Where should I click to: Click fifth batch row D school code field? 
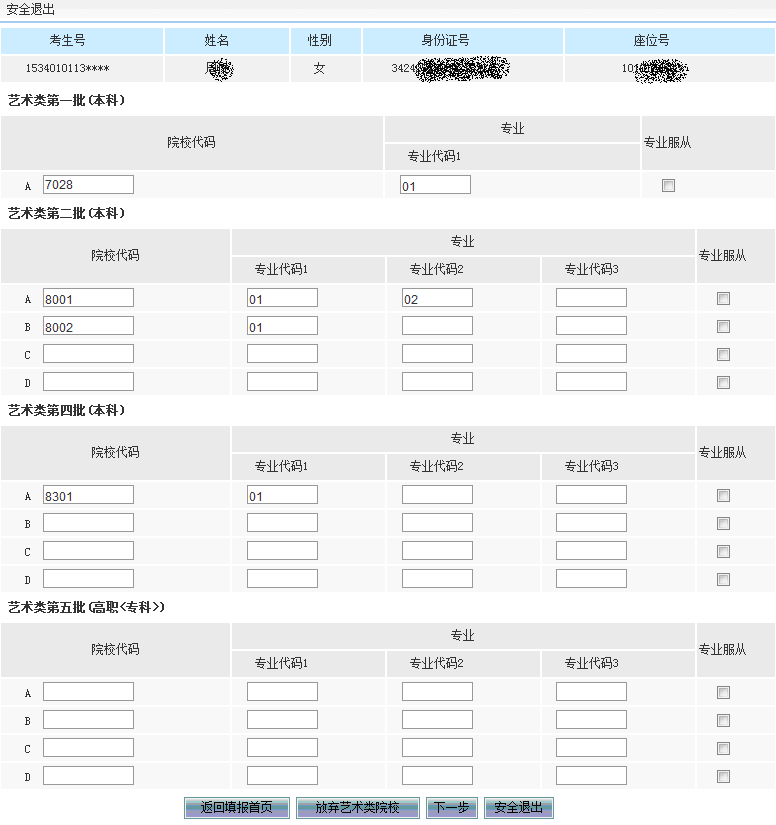point(88,776)
